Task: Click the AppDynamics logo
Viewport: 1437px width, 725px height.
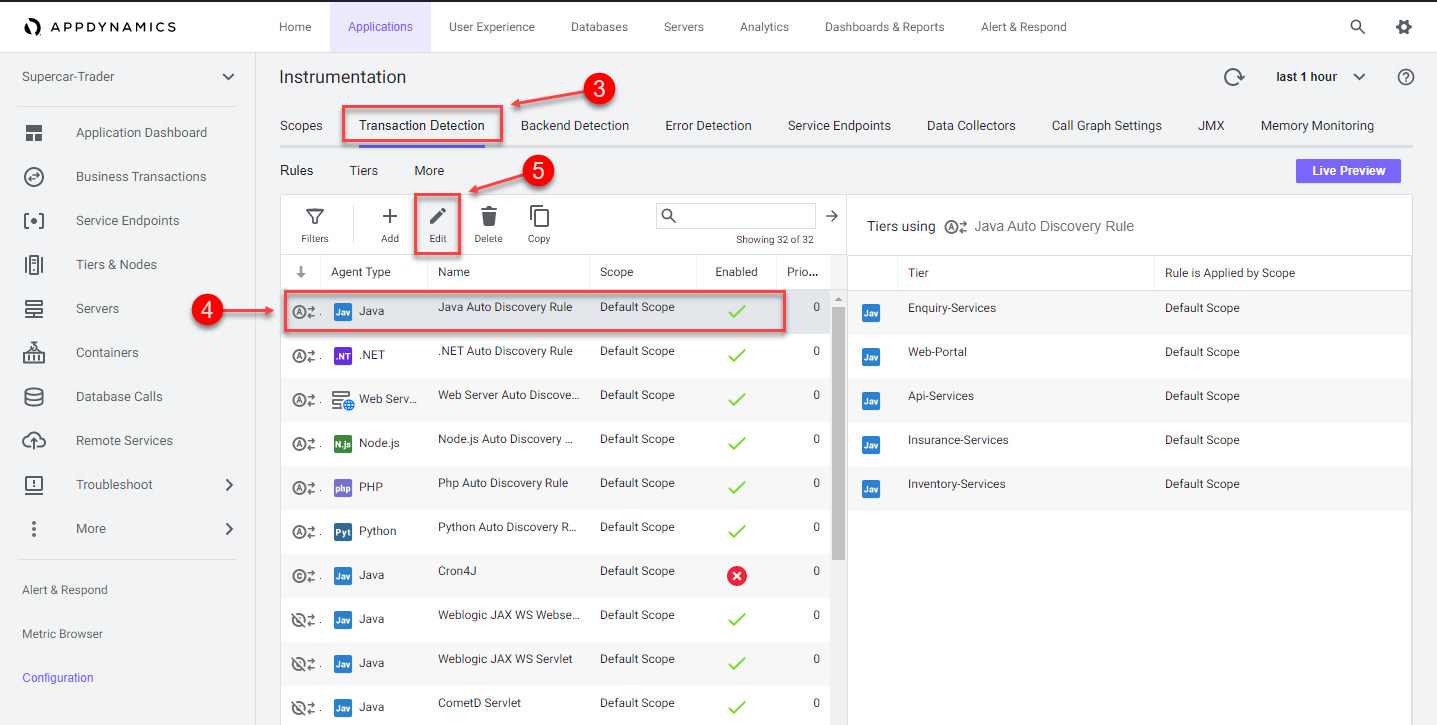Action: [x=100, y=27]
